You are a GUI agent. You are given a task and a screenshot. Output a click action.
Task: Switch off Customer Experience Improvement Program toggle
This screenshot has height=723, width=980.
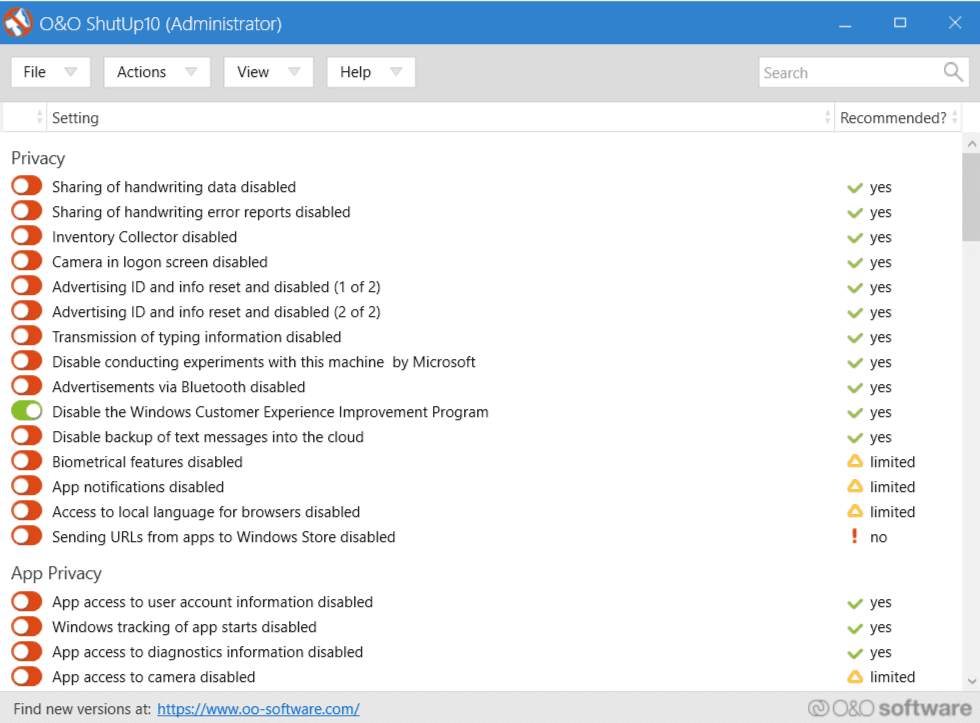(26, 411)
